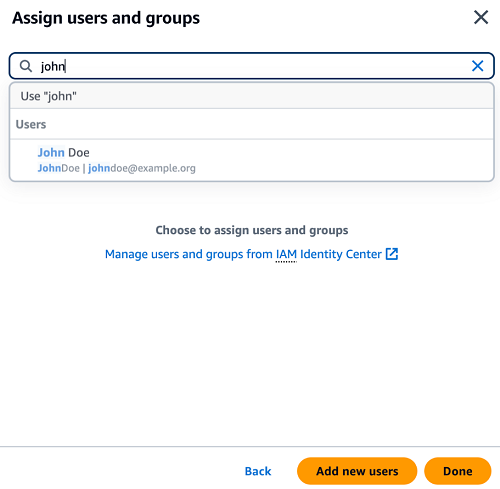Viewport: 500px width, 489px height.
Task: Click the johndoe@example.org email text
Action: click(142, 168)
